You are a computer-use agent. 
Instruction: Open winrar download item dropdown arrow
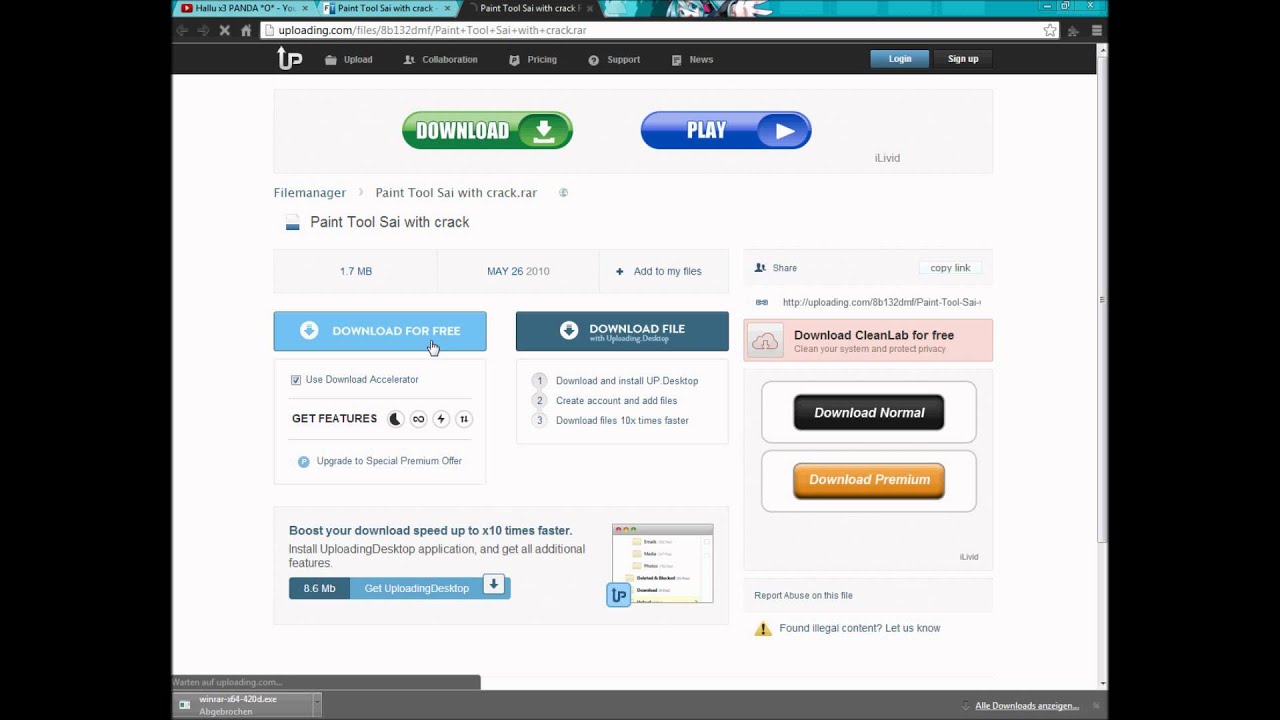[317, 705]
